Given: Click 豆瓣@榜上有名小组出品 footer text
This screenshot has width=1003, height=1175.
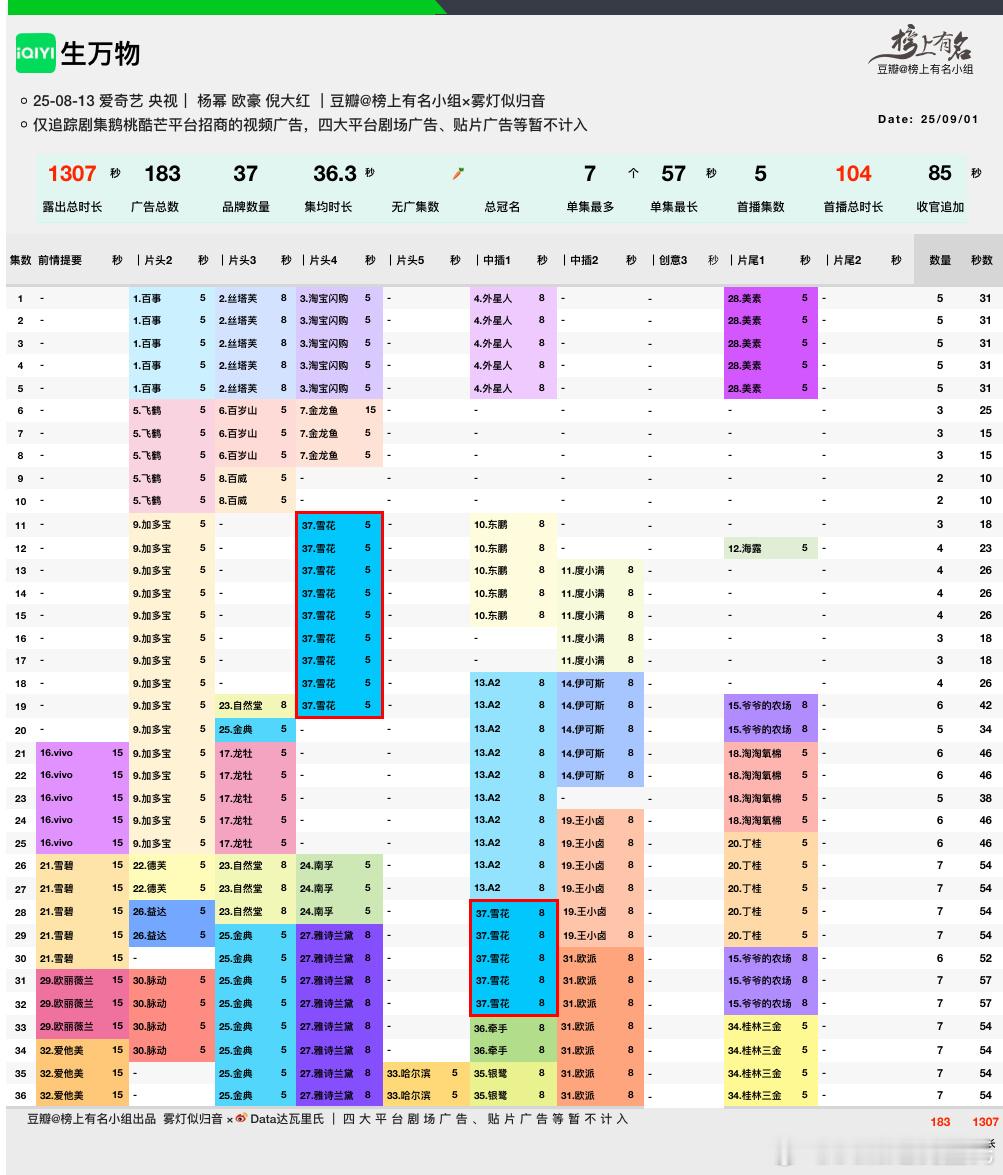Looking at the screenshot, I should tap(91, 1119).
